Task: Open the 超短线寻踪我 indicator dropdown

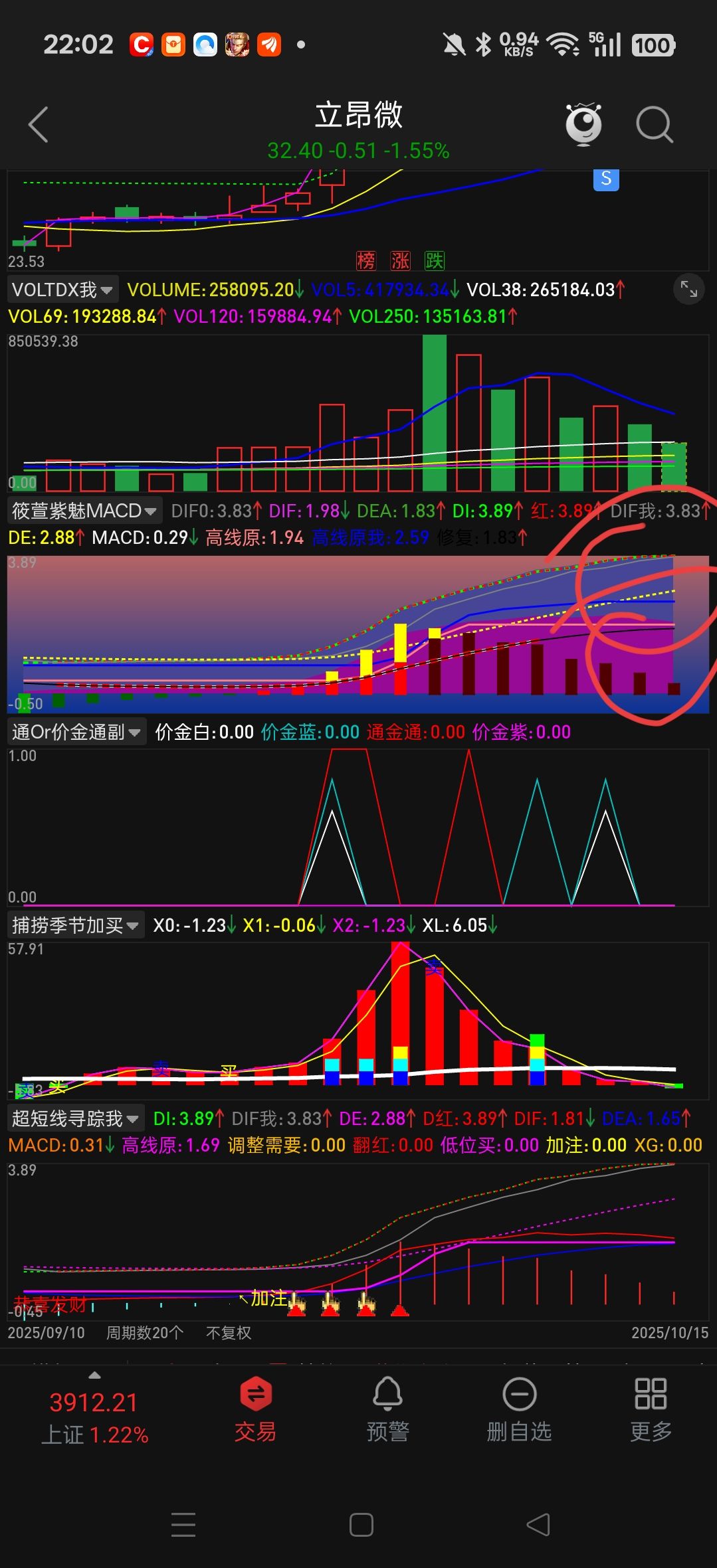Action: 76,1118
